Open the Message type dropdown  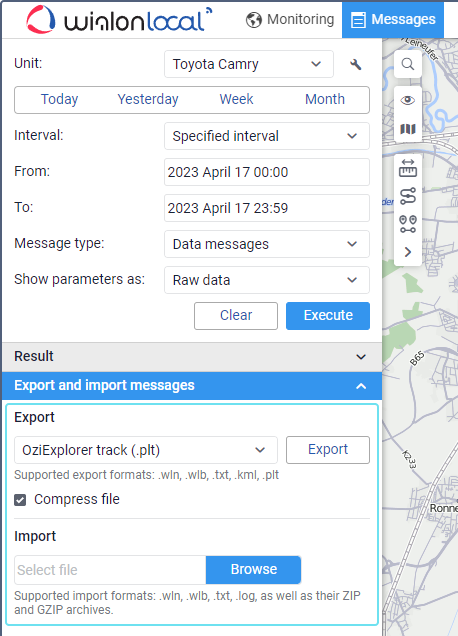(267, 244)
